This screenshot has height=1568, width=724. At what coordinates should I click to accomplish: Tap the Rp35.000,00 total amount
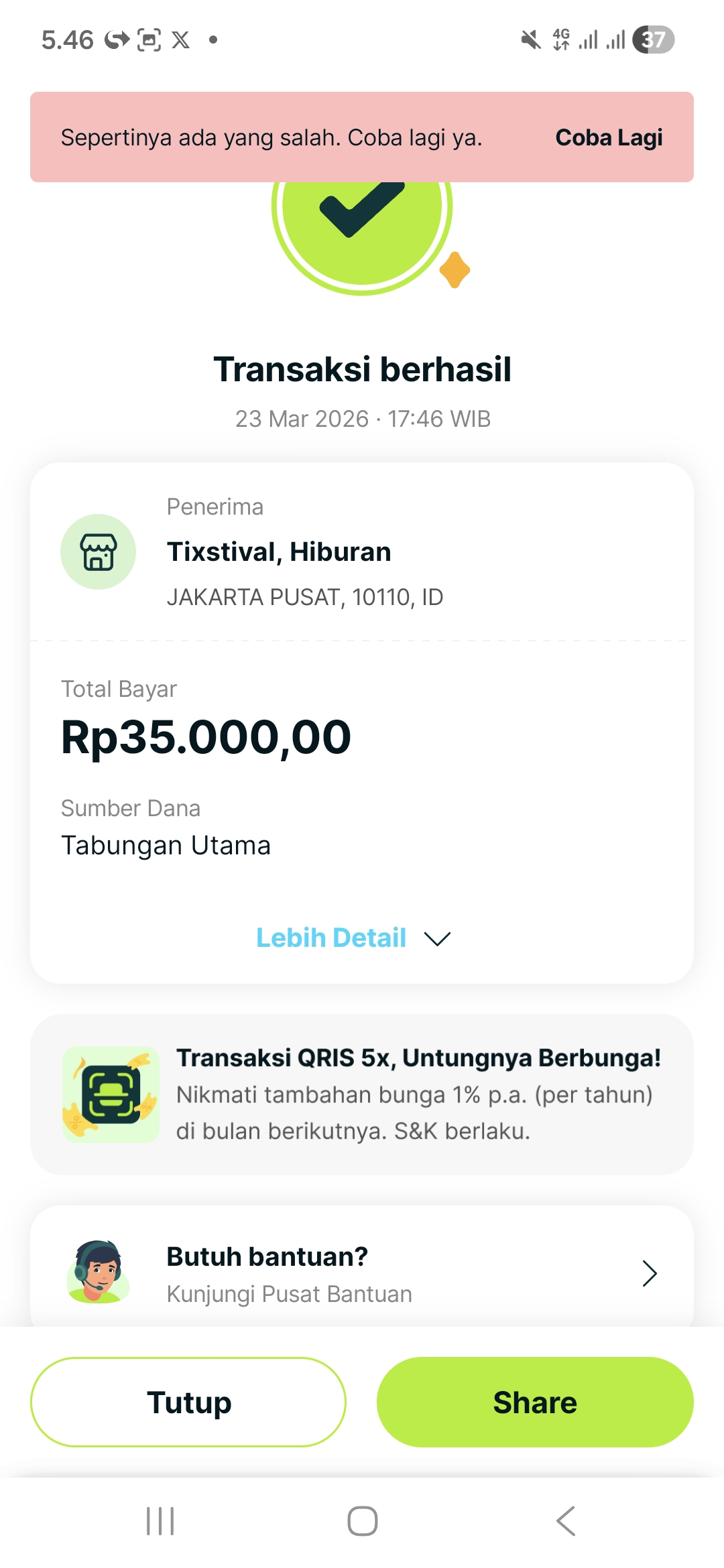click(206, 737)
